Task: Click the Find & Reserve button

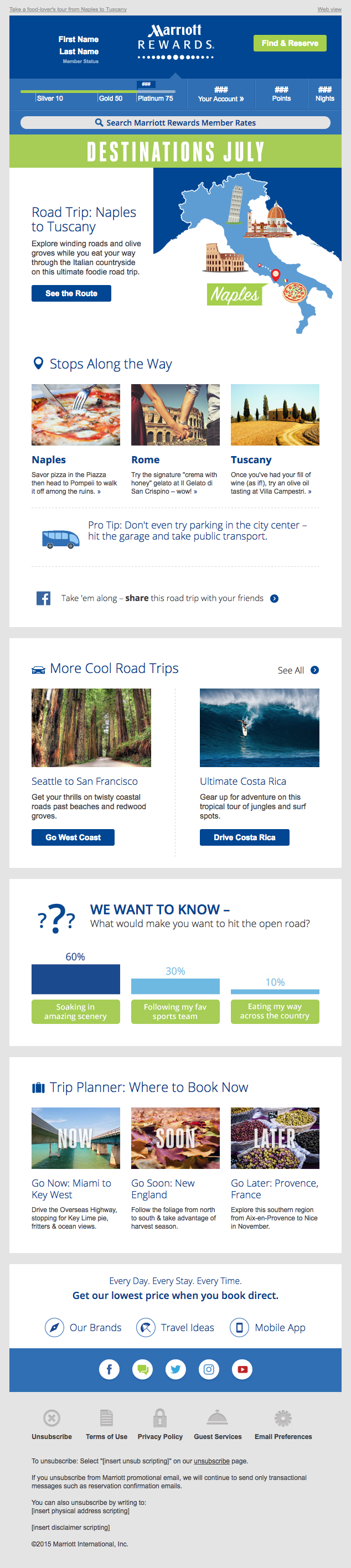Action: coord(290,43)
